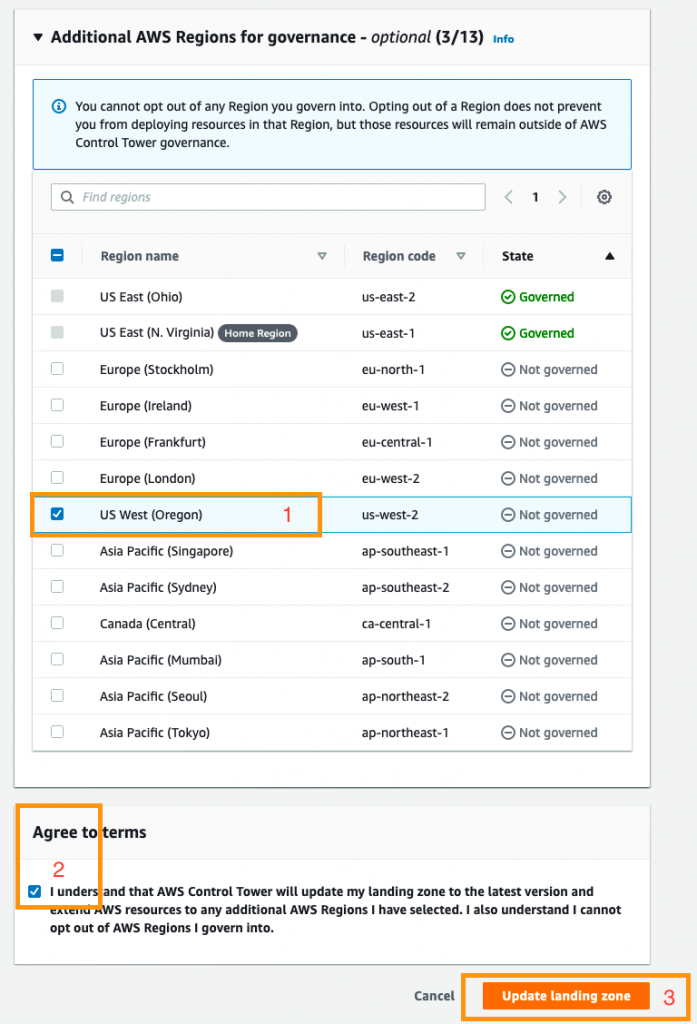Click Not governed icon for ap-northeast-1
Image resolution: width=697 pixels, height=1024 pixels.
click(508, 733)
